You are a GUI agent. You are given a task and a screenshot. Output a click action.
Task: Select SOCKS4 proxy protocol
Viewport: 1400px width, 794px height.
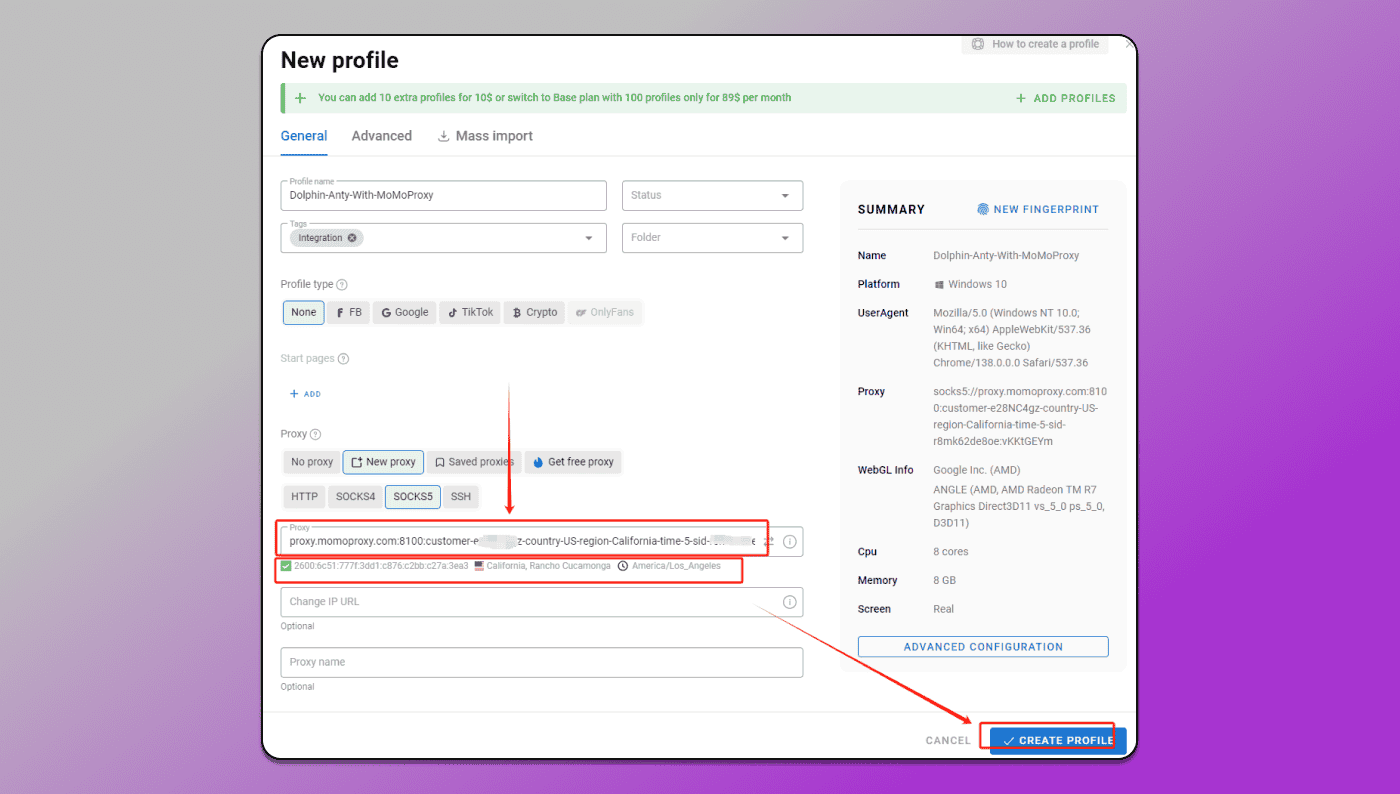(355, 497)
